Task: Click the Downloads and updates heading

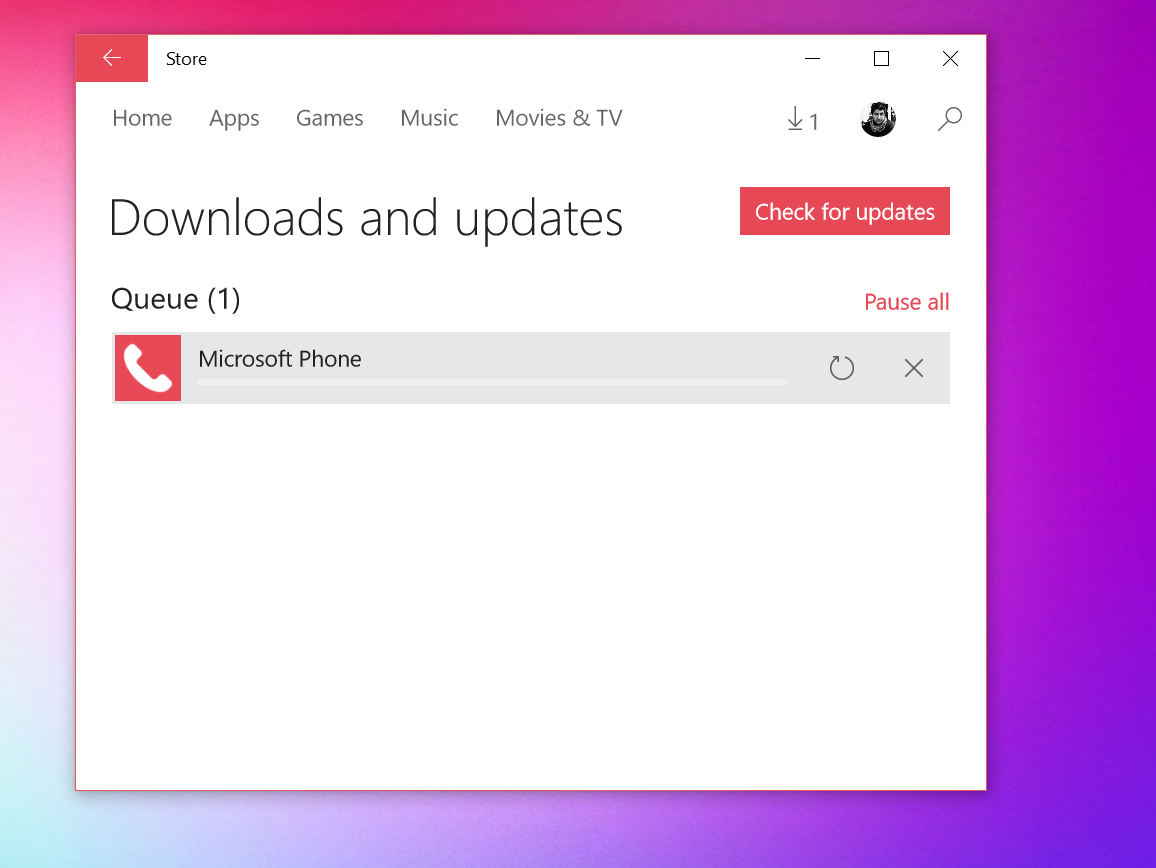Action: [366, 218]
